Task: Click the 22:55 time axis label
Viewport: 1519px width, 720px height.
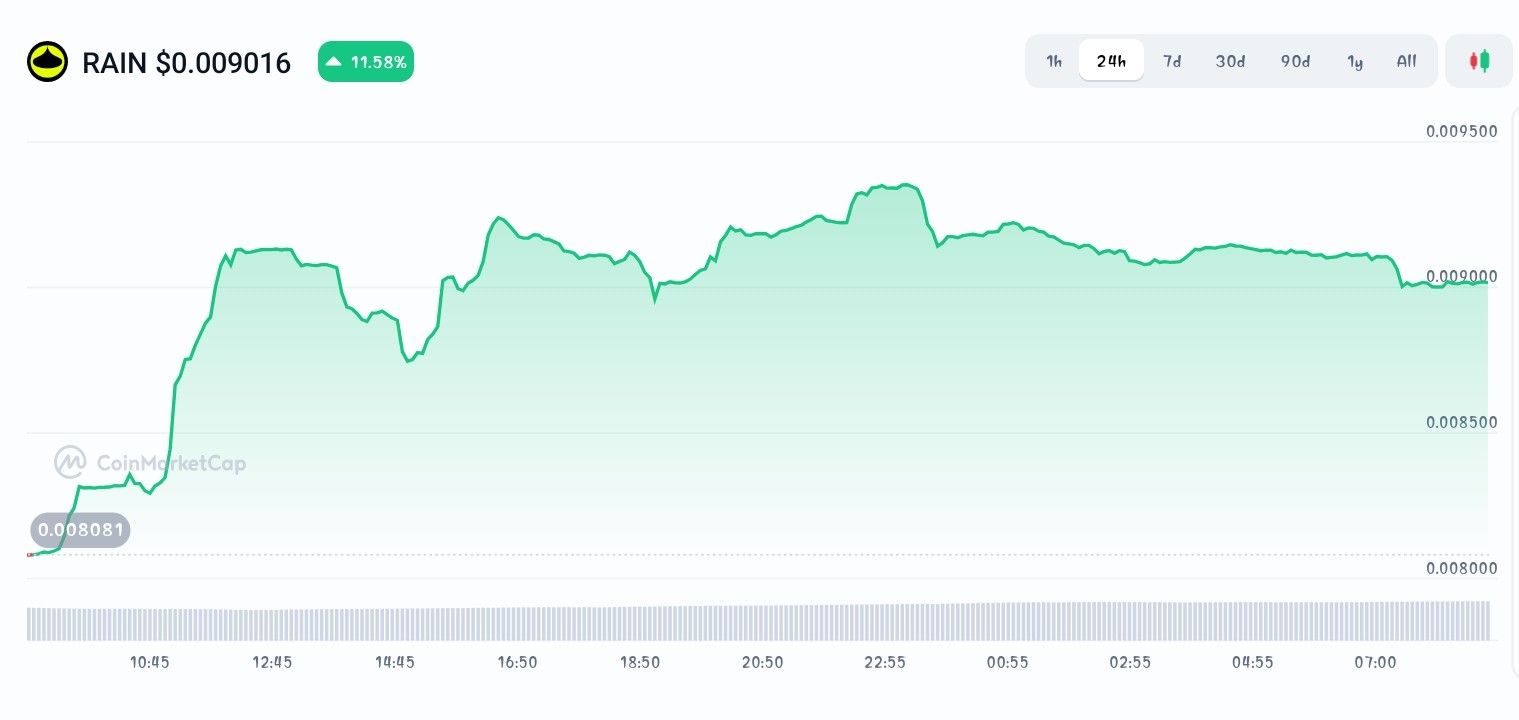Action: [x=885, y=662]
